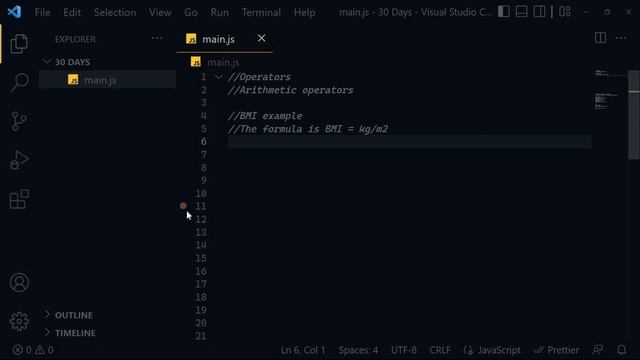Open Explorer Views and More Actions ellipsis
Viewport: 640px width, 360px height.
coord(157,38)
